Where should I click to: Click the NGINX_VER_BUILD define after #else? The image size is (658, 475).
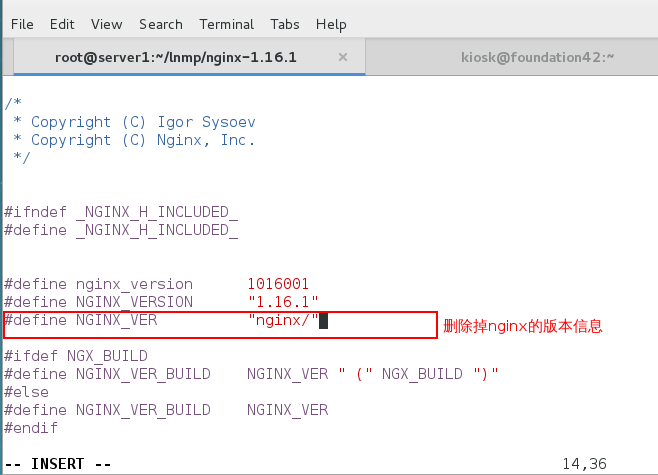[x=166, y=410]
